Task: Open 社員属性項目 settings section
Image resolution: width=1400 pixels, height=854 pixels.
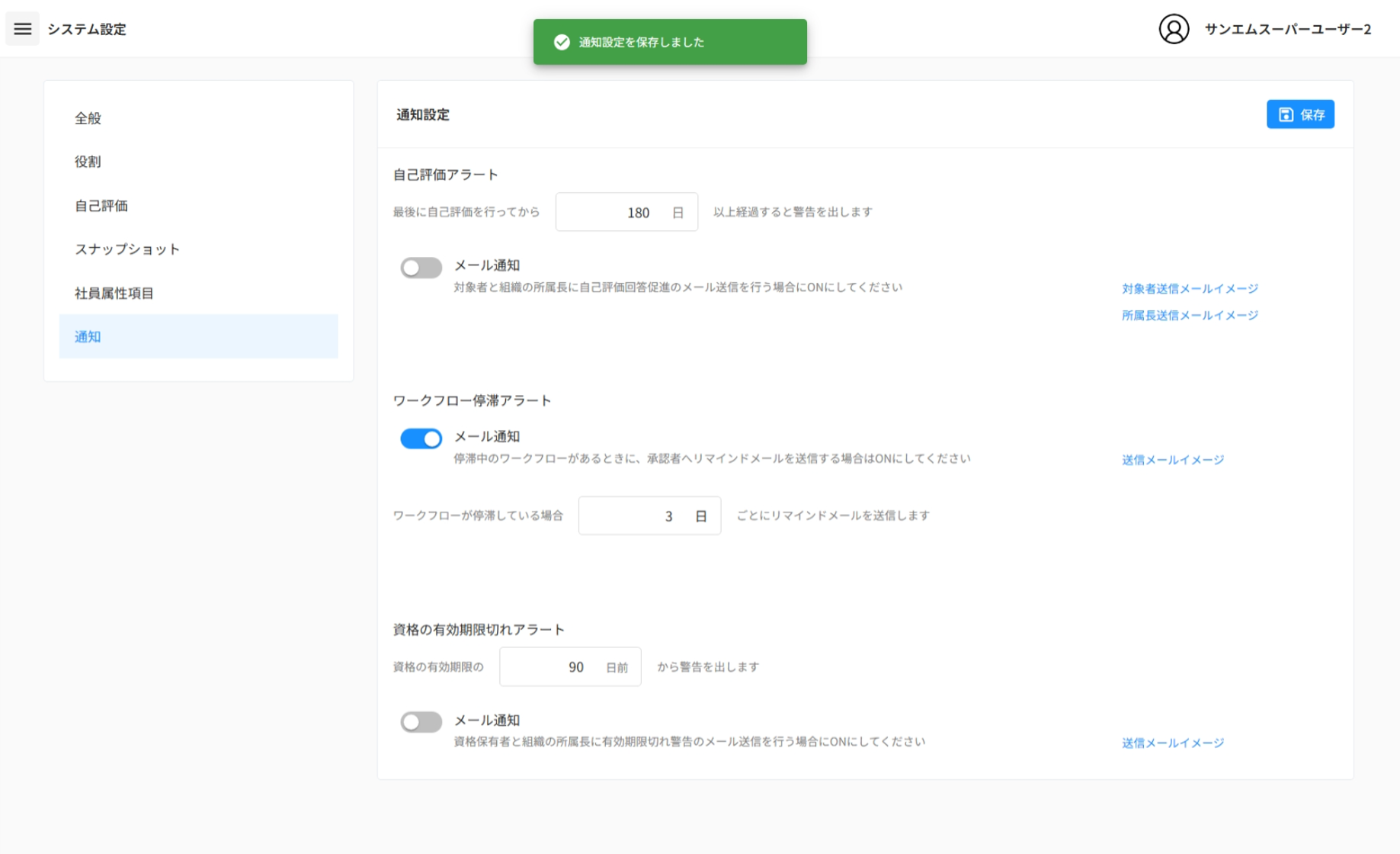Action: [x=198, y=293]
